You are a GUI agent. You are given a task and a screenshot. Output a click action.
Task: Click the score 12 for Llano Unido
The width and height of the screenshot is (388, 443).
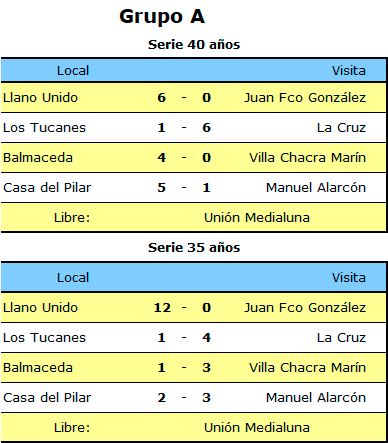tap(162, 308)
